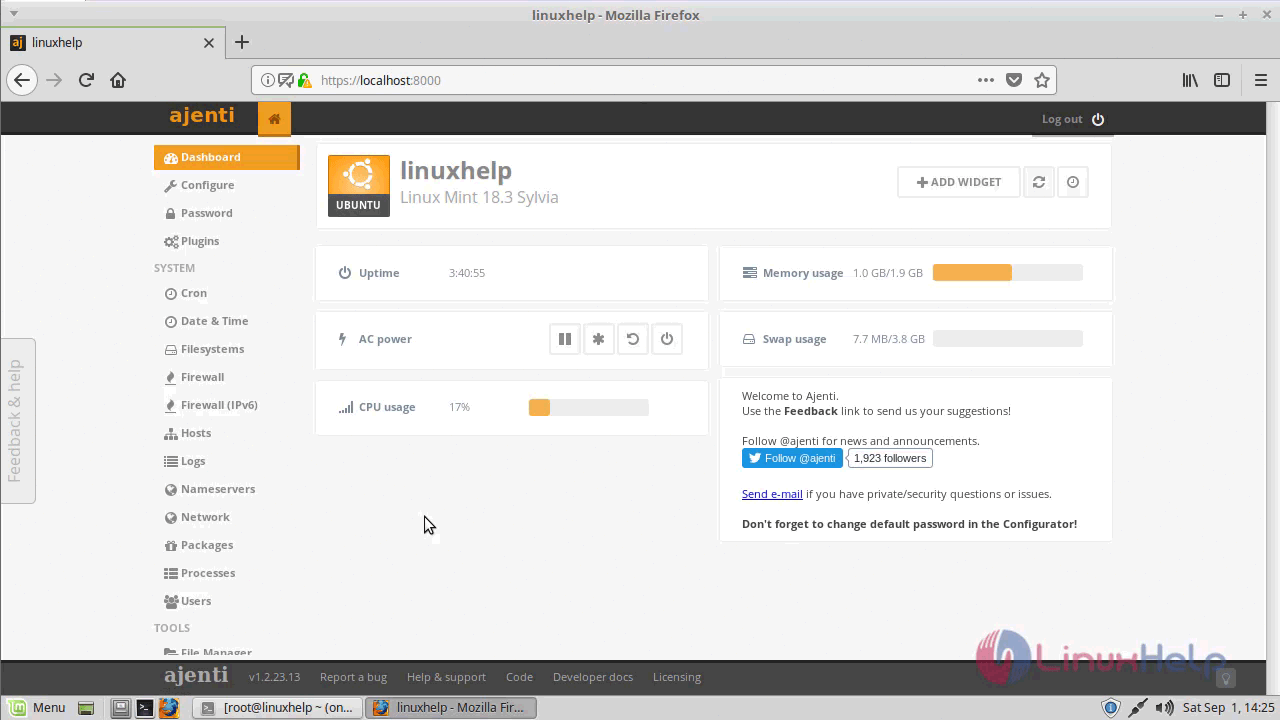This screenshot has width=1280, height=720.
Task: Click the Log out link
Action: [1062, 119]
